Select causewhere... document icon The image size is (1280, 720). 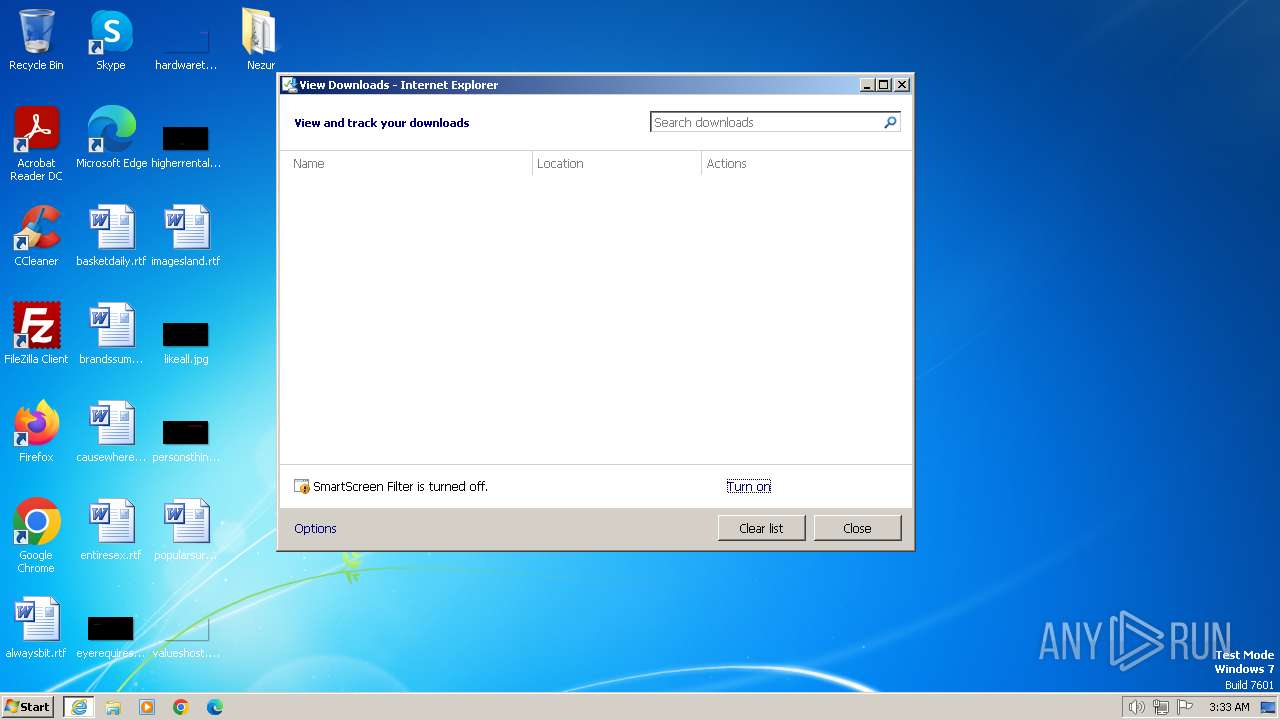click(111, 431)
